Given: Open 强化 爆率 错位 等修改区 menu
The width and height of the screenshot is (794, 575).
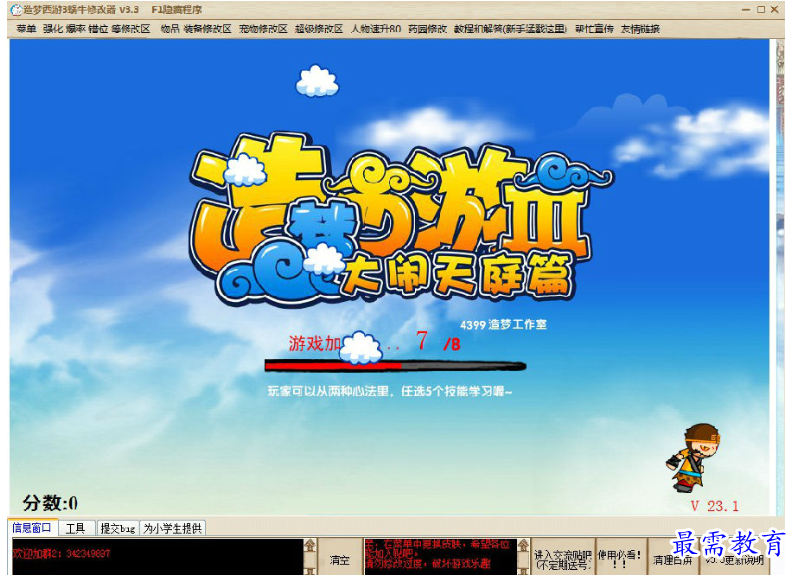Looking at the screenshot, I should pyautogui.click(x=97, y=29).
